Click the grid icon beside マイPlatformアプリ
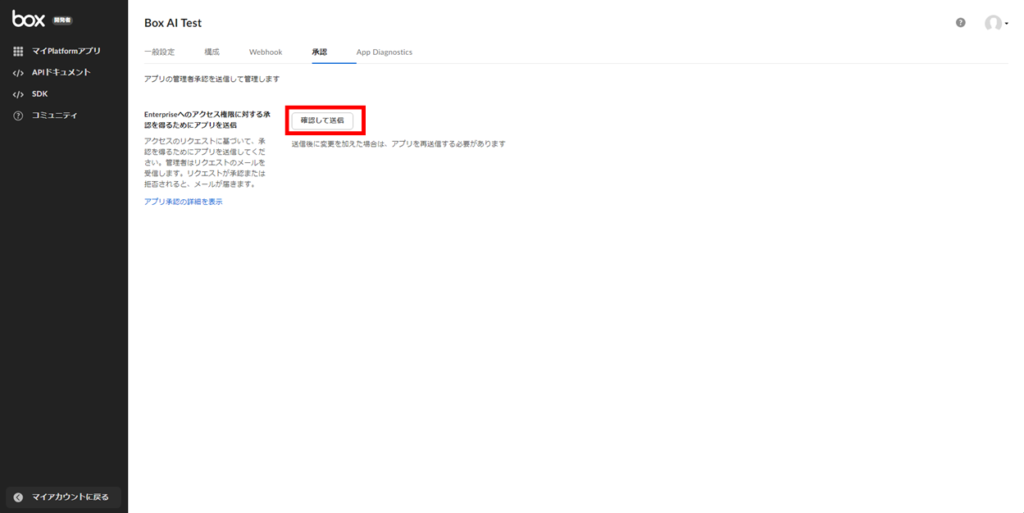This screenshot has width=1024, height=513. 18,51
